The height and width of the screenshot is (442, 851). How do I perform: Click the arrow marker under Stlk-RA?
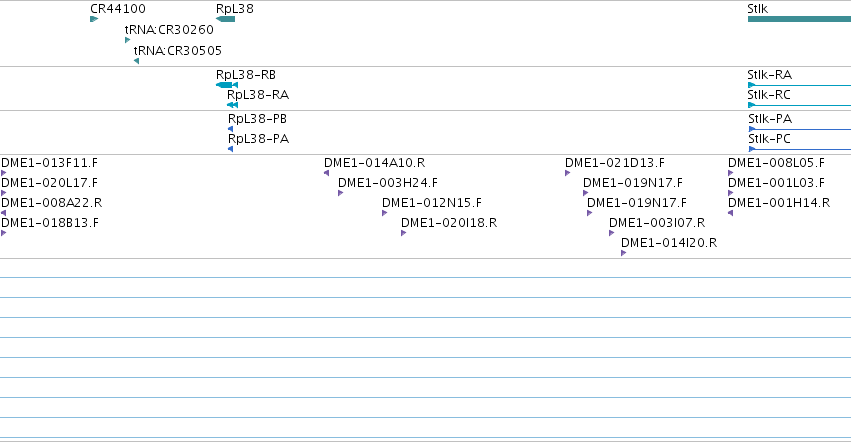[x=752, y=85]
